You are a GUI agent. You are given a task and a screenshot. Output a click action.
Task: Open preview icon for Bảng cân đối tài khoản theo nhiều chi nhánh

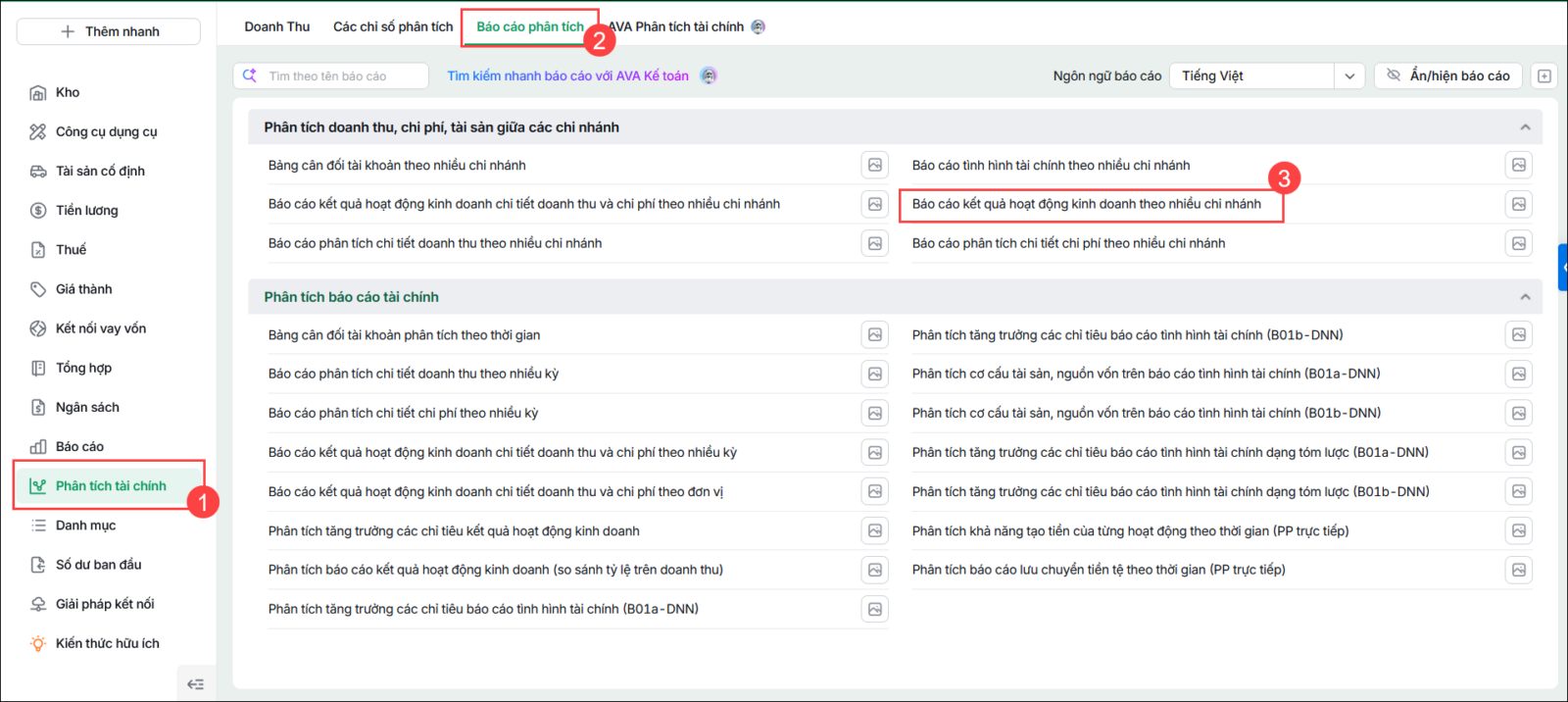click(x=875, y=165)
